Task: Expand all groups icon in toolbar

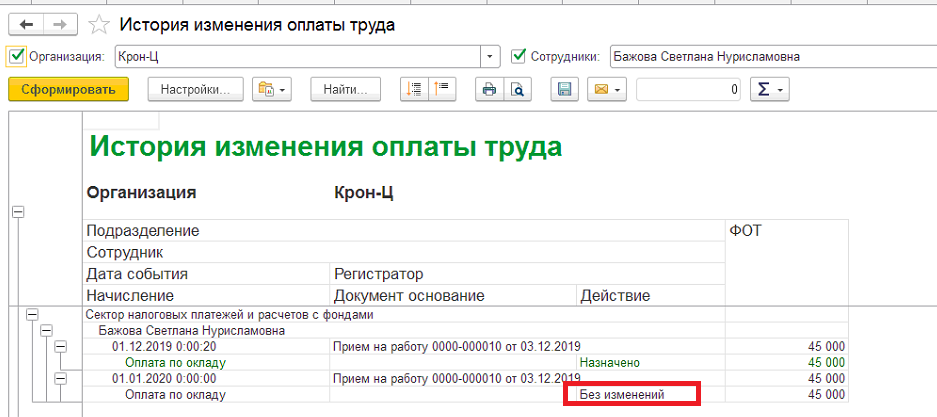Action: click(413, 89)
